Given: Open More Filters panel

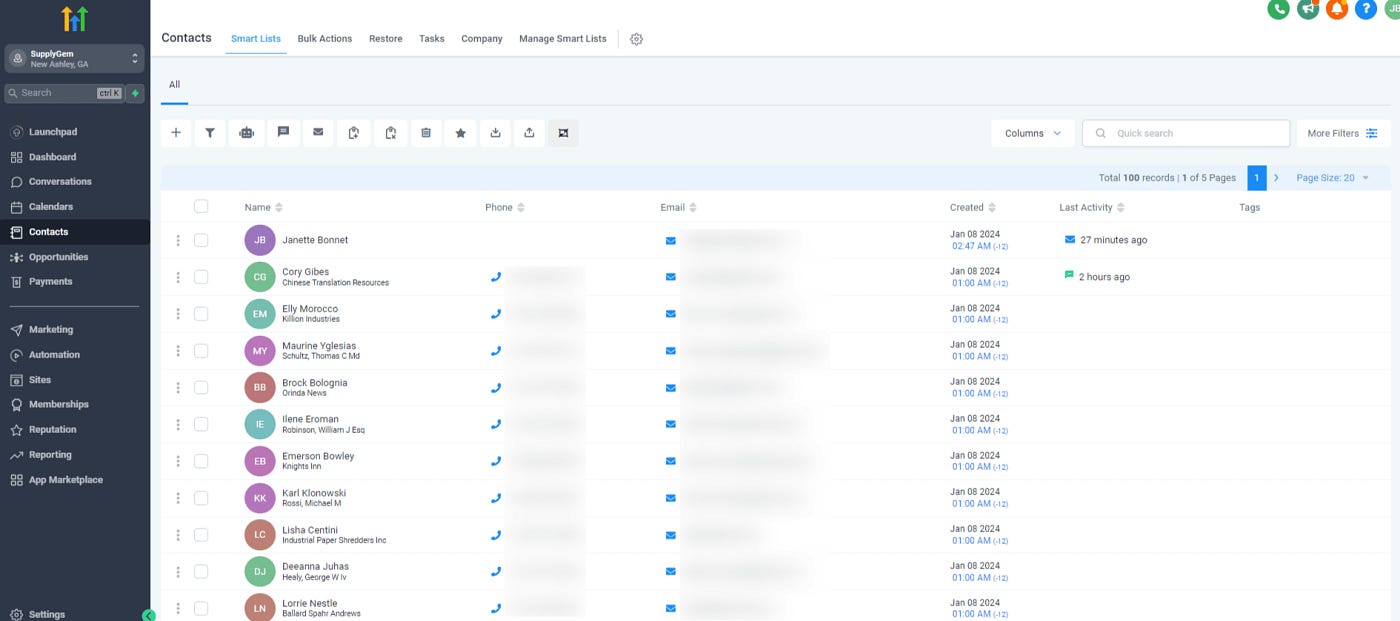Looking at the screenshot, I should point(1343,133).
